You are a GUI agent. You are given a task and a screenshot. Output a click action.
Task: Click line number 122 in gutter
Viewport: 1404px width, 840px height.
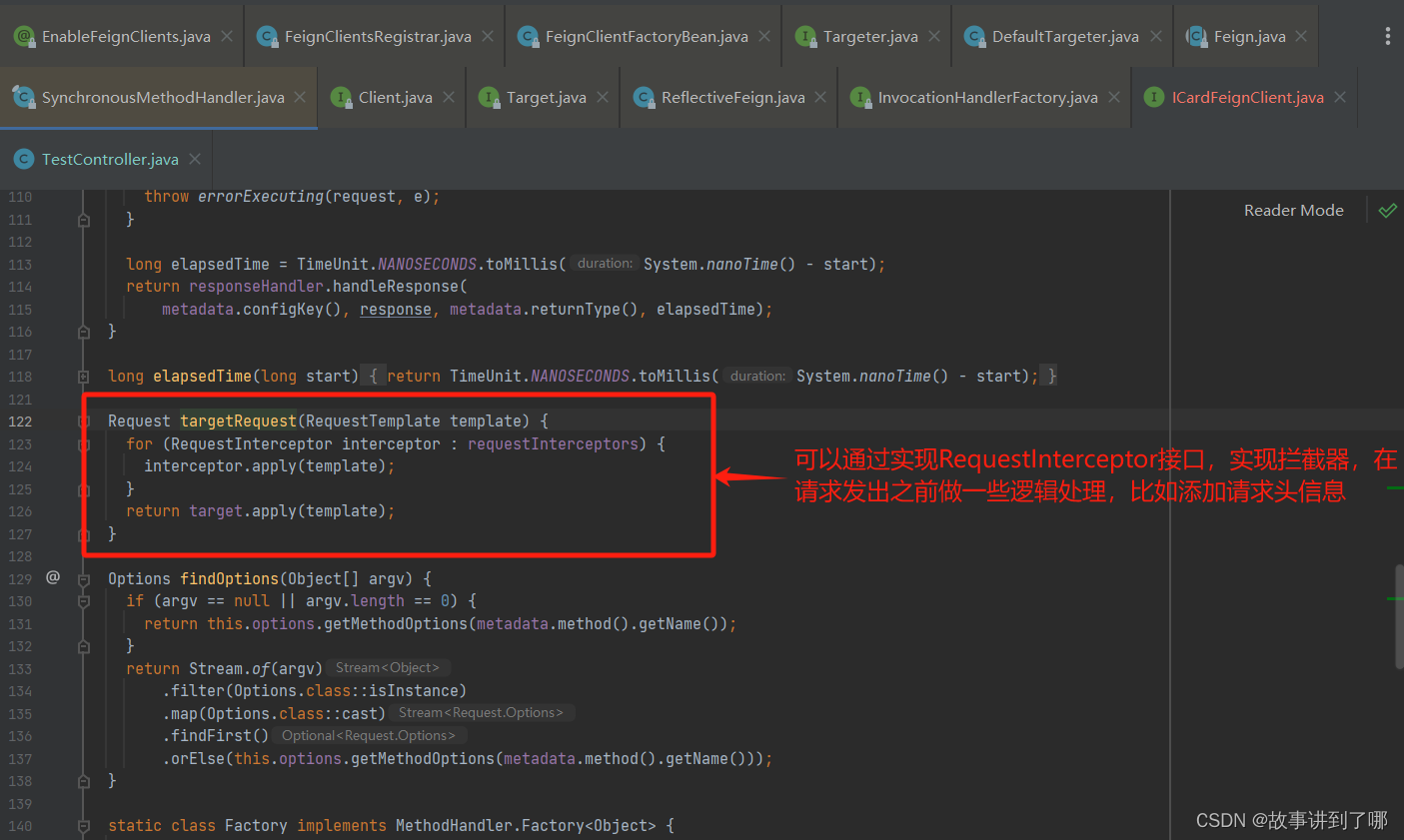click(x=20, y=421)
